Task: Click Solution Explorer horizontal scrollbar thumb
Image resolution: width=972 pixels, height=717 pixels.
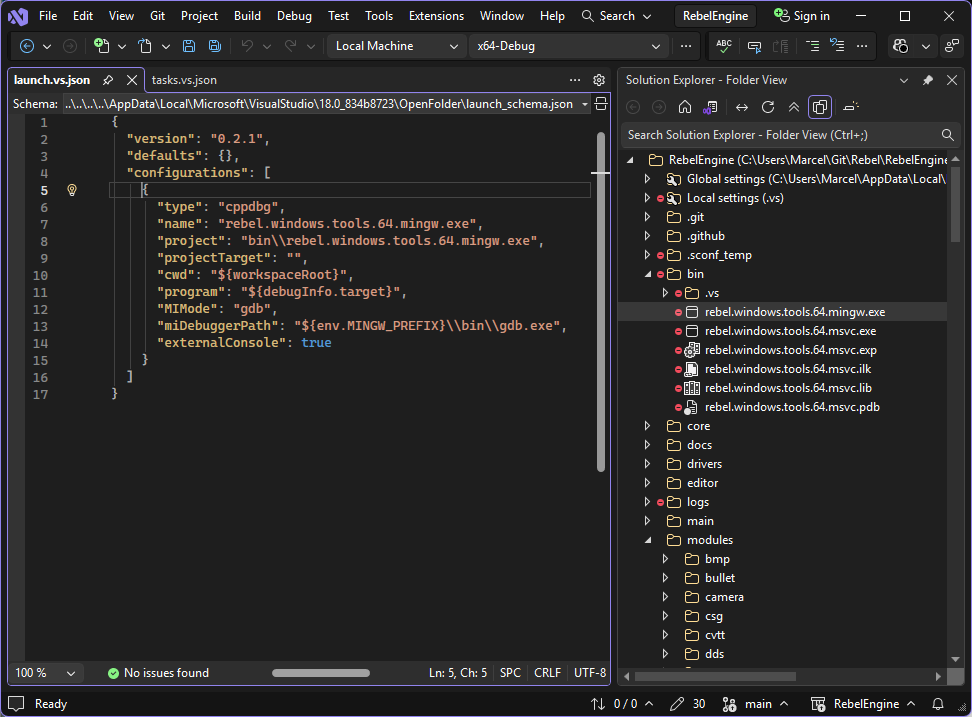Action: pyautogui.click(x=715, y=676)
